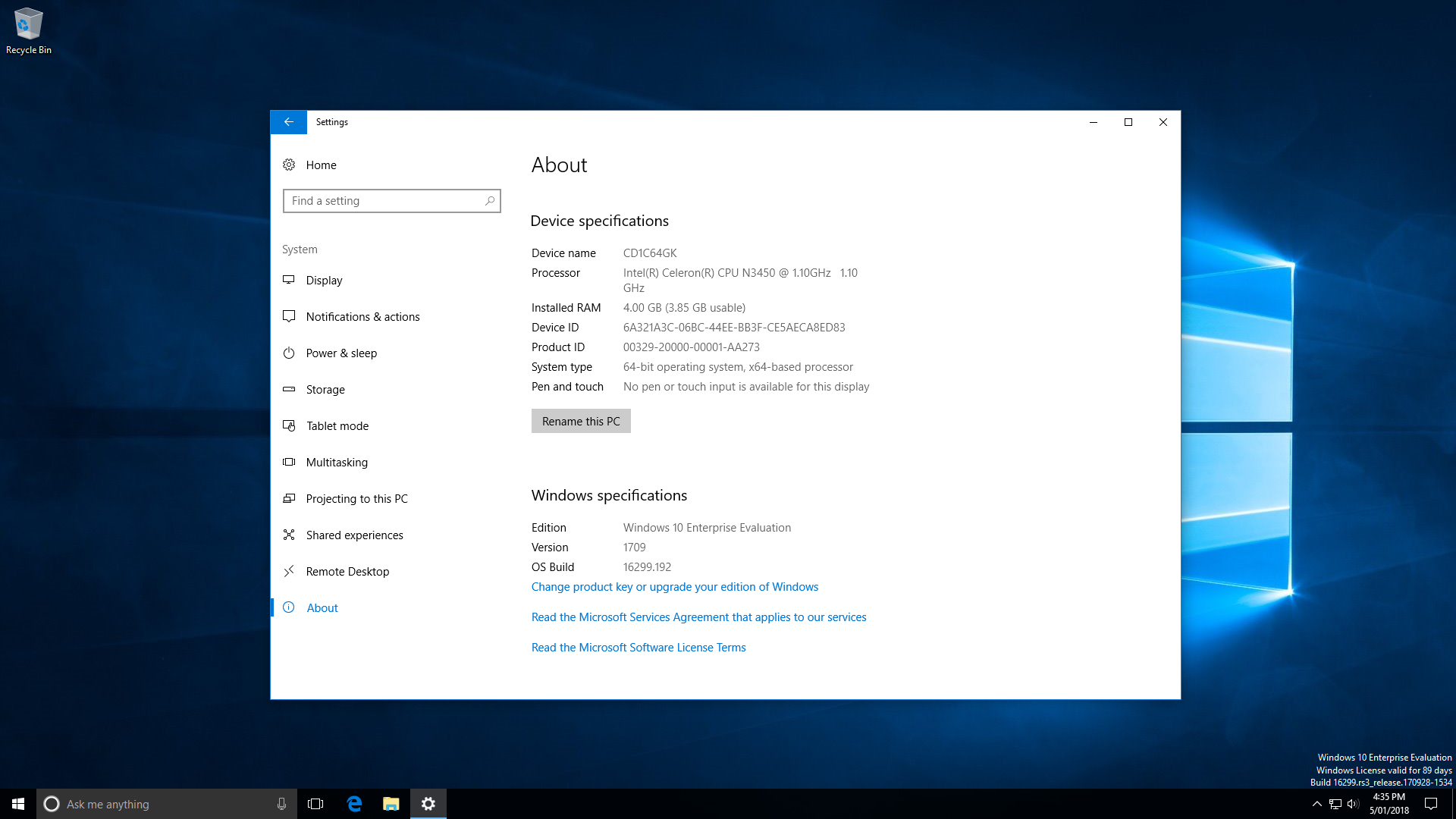Click the Tablet mode icon
This screenshot has height=819, width=1456.
(289, 425)
